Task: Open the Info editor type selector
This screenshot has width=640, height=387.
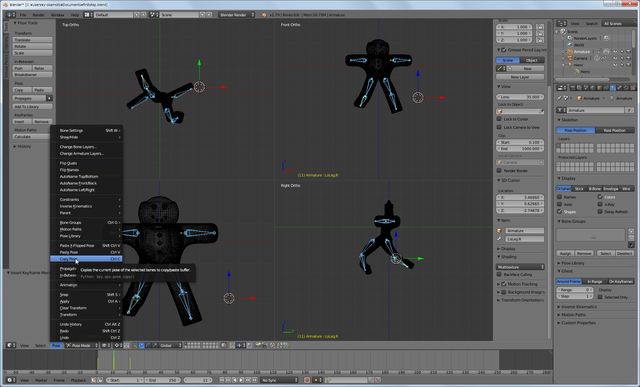Action: click(11, 15)
